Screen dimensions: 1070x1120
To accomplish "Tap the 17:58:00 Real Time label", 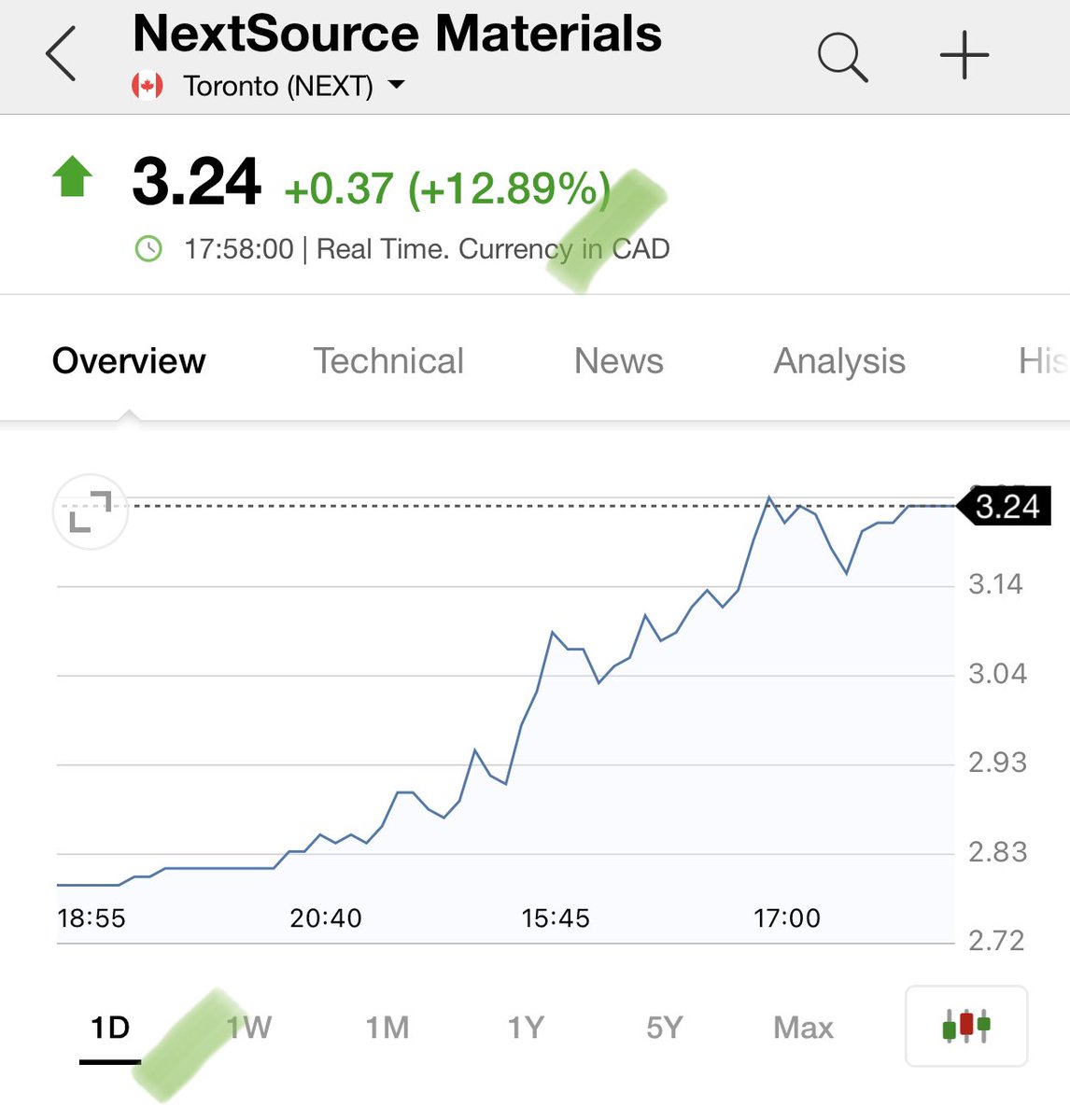I will (x=427, y=249).
